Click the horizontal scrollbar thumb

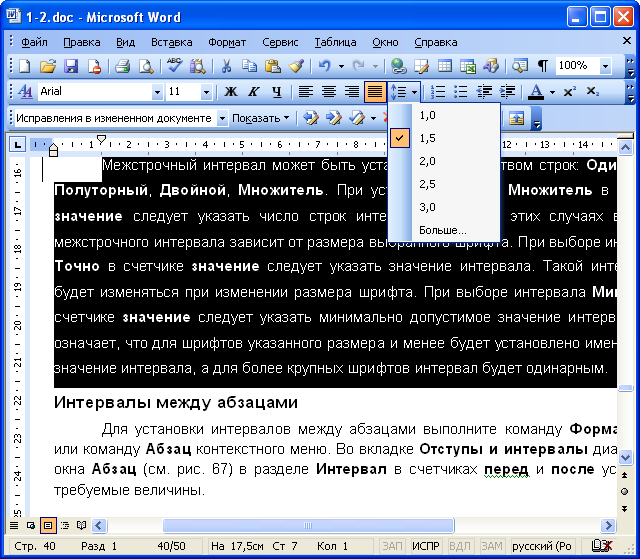coord(308,525)
